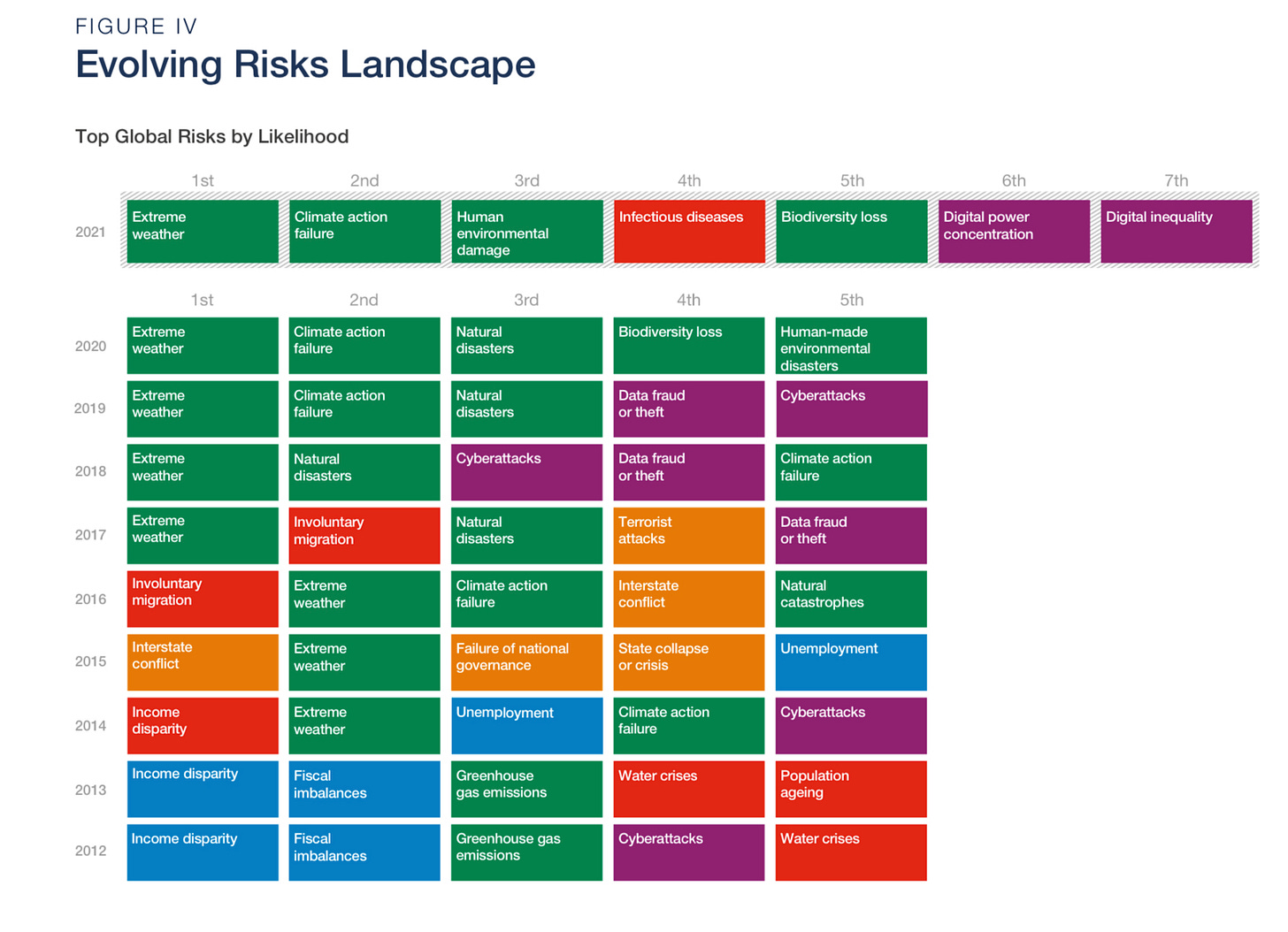This screenshot has height=932, width=1288.
Task: Click the Evolving Risks Landscape title
Action: tap(305, 65)
